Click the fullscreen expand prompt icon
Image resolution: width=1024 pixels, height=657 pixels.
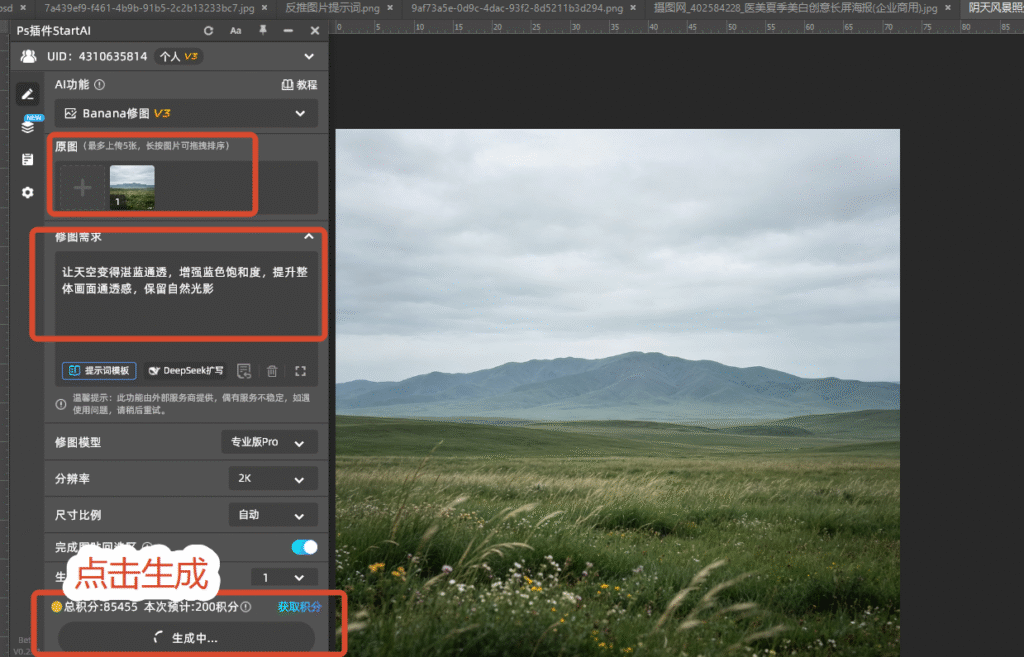[300, 371]
